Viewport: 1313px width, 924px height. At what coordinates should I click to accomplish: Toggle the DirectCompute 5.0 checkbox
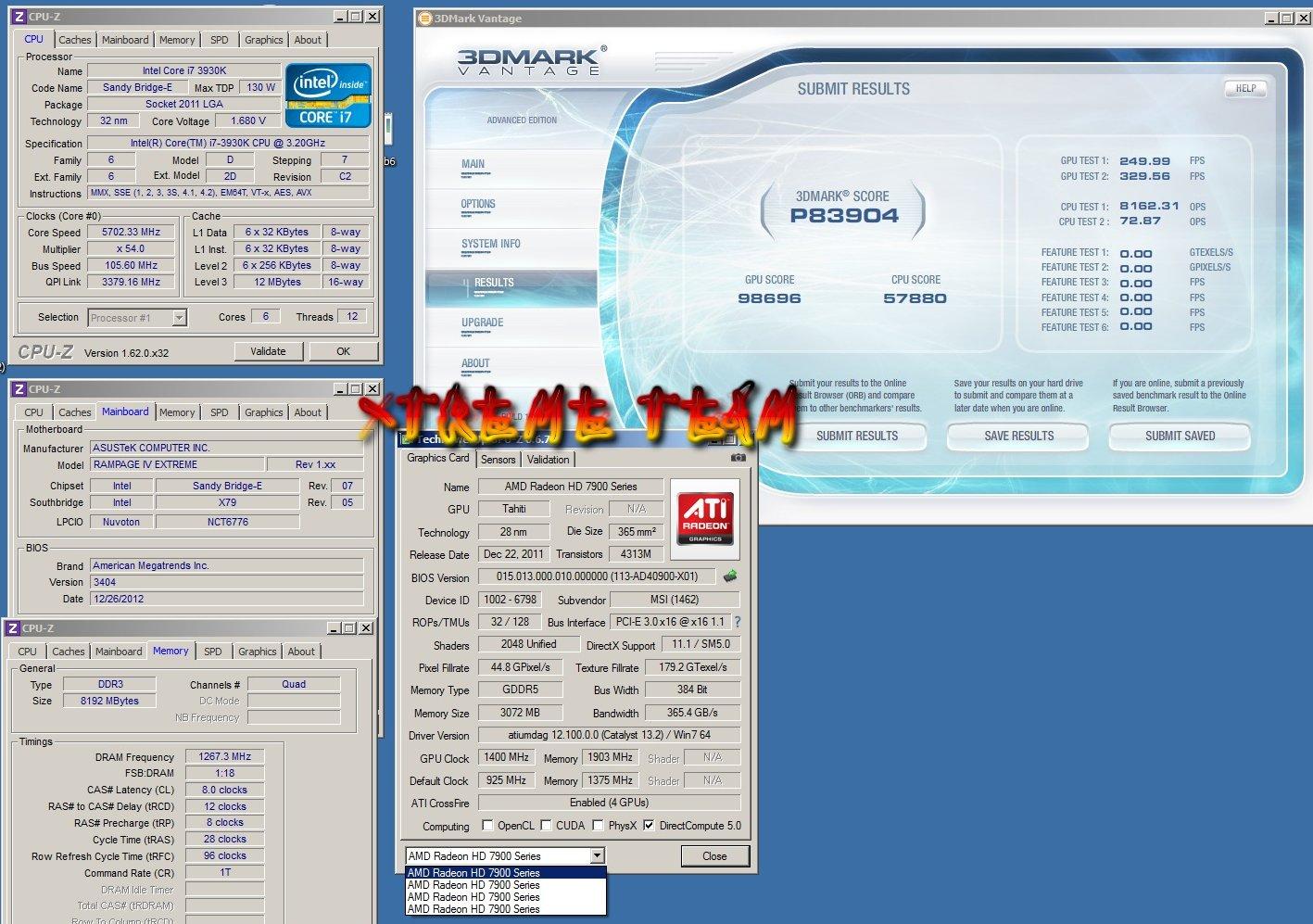tap(649, 825)
